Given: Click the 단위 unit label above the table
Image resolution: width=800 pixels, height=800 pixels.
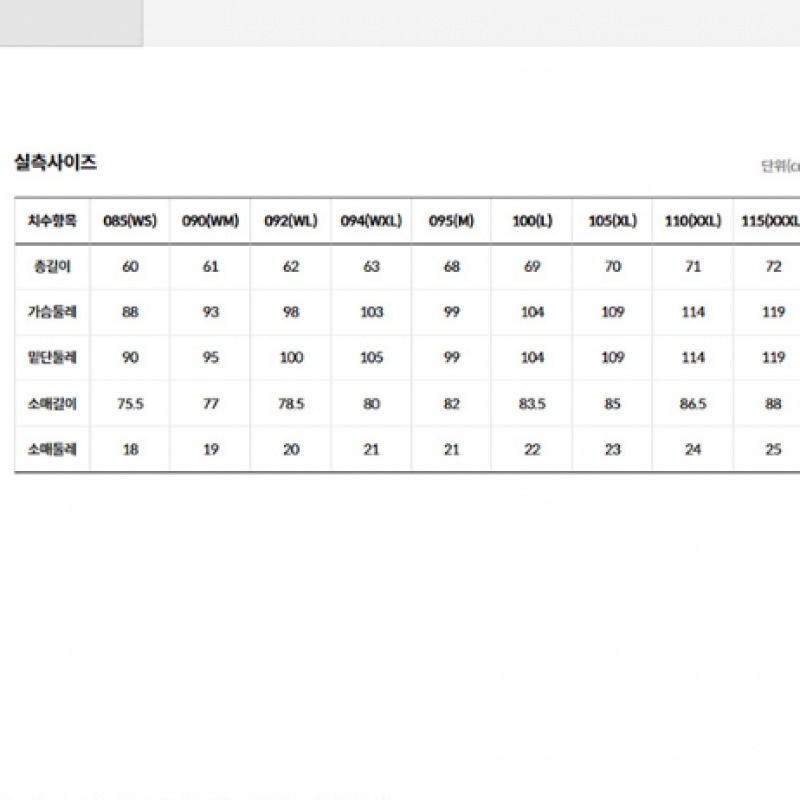Looking at the screenshot, I should tap(780, 166).
